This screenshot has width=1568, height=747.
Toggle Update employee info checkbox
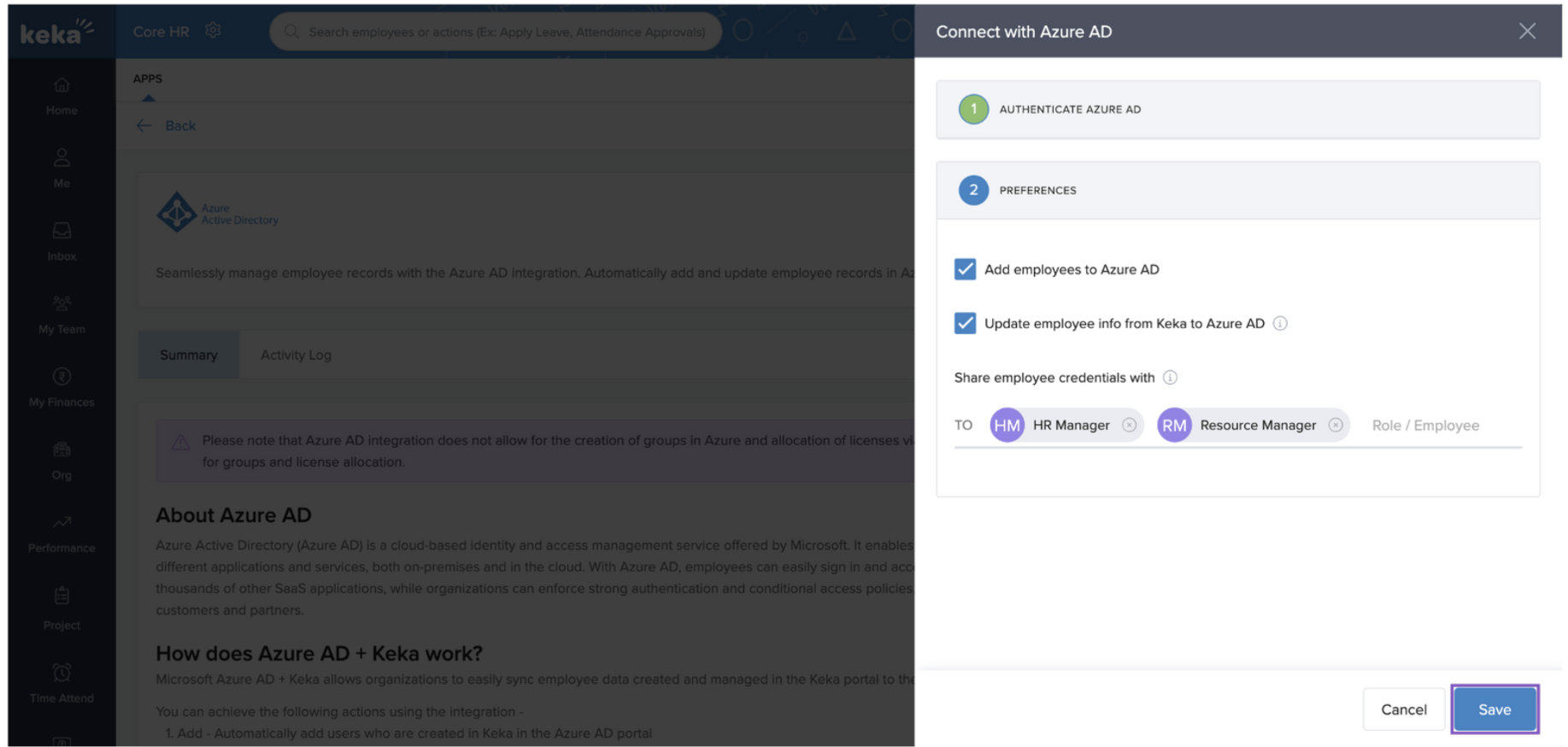(x=965, y=323)
